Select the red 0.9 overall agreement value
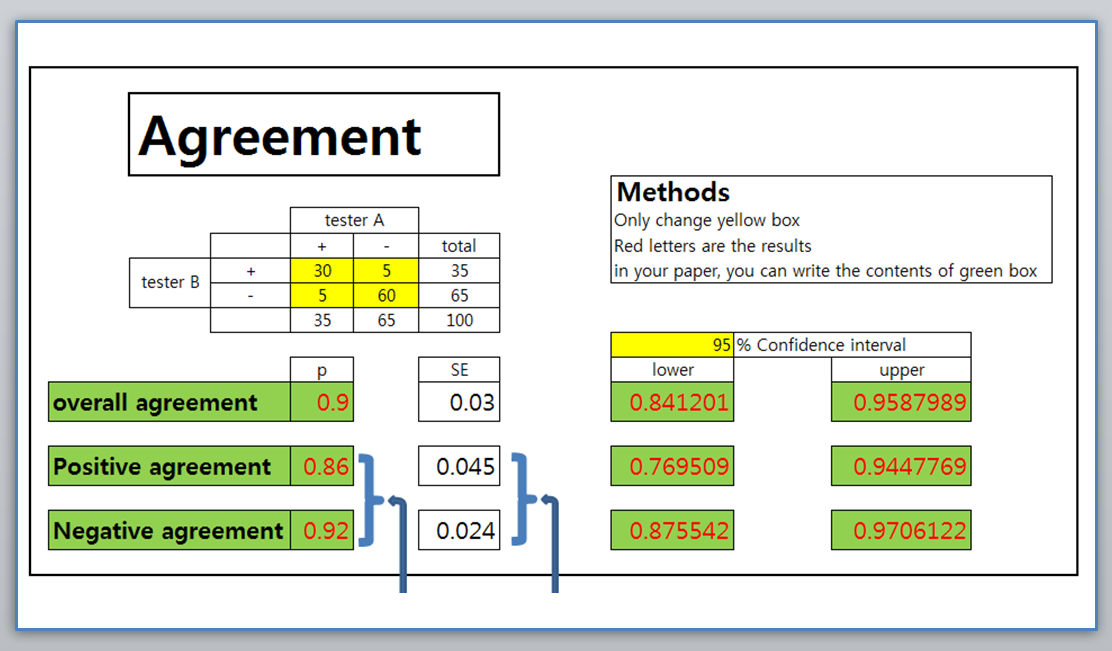This screenshot has width=1112, height=651. pyautogui.click(x=330, y=402)
